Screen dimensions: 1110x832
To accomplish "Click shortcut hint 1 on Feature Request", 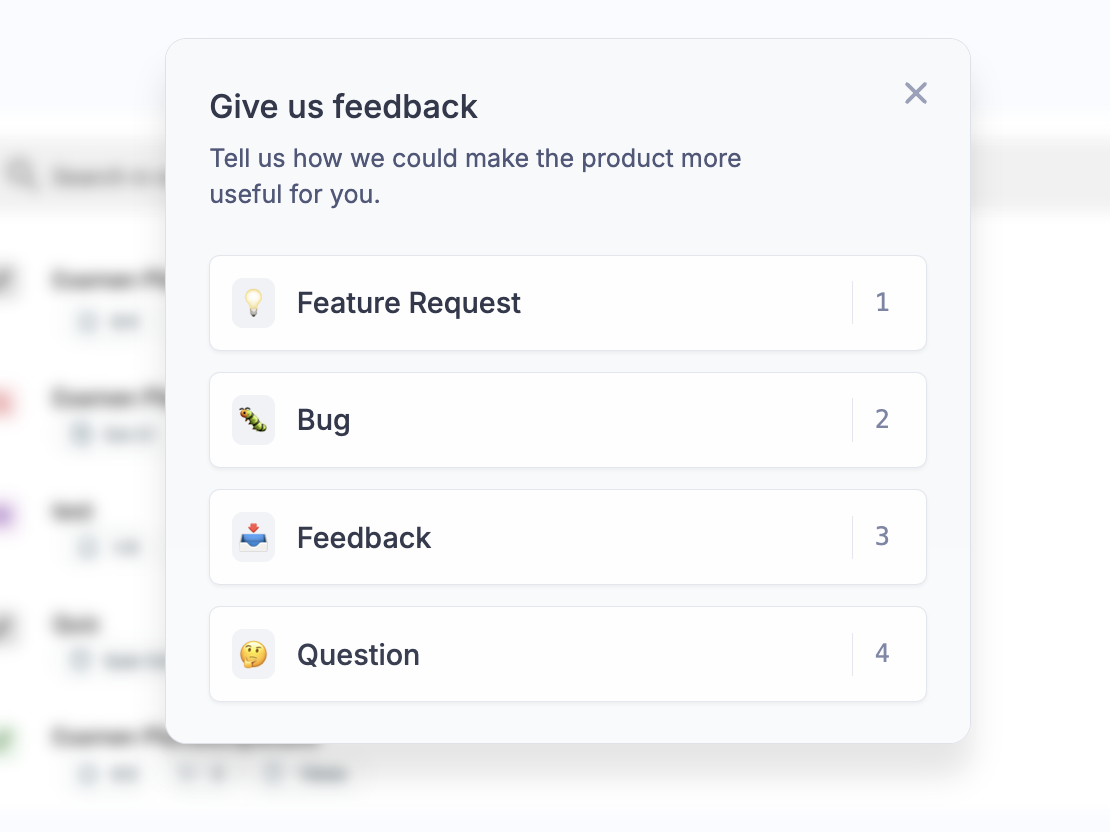I will pos(881,302).
